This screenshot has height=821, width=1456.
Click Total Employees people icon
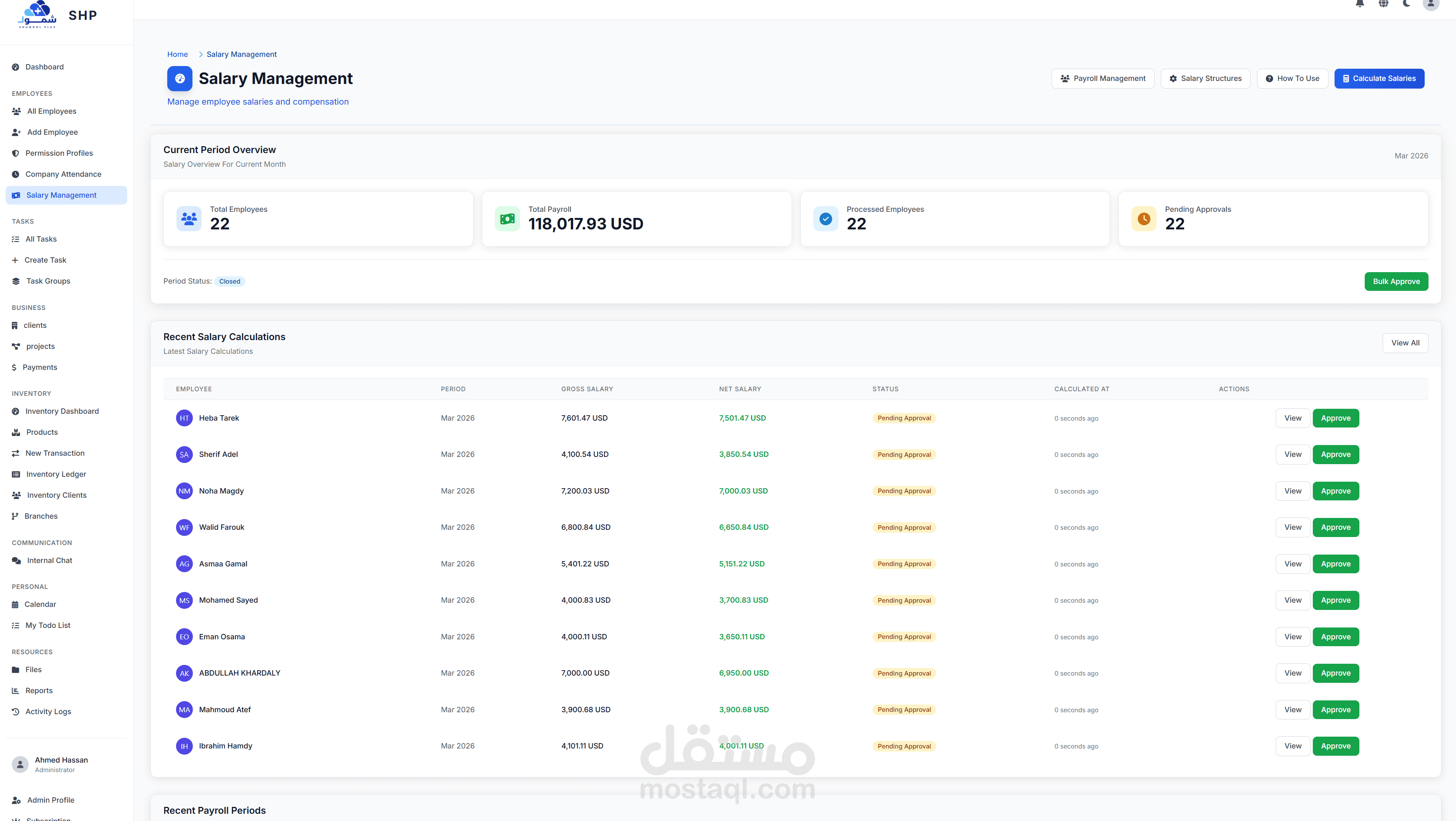coord(189,219)
